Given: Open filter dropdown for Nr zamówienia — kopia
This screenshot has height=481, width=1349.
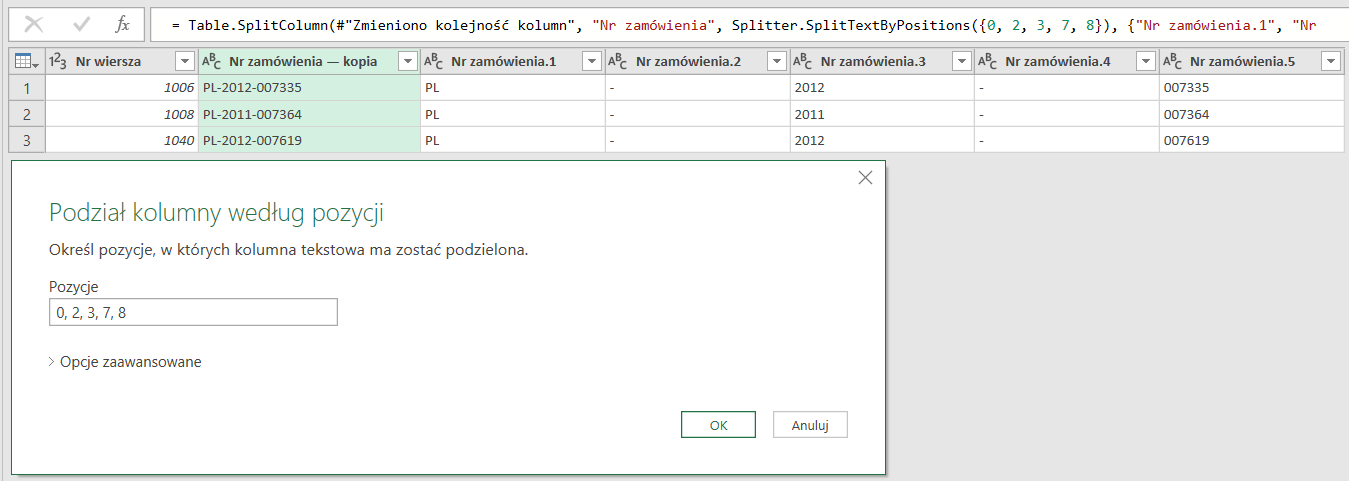Looking at the screenshot, I should pyautogui.click(x=407, y=62).
